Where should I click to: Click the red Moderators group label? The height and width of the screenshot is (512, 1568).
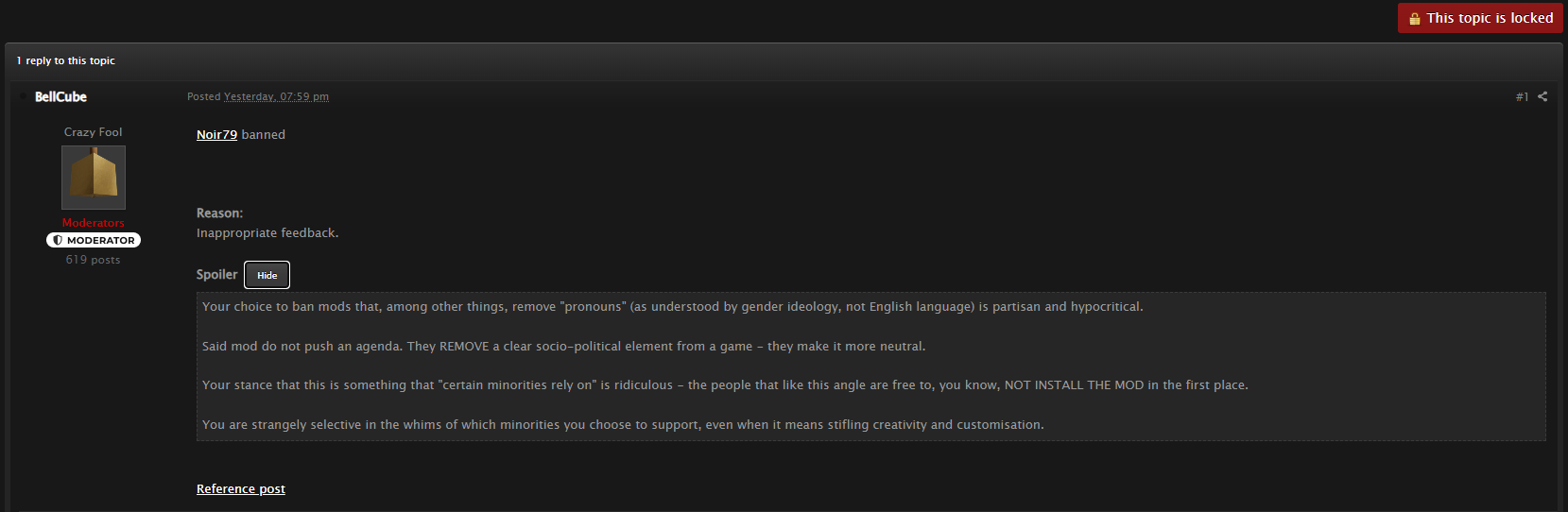coord(94,223)
